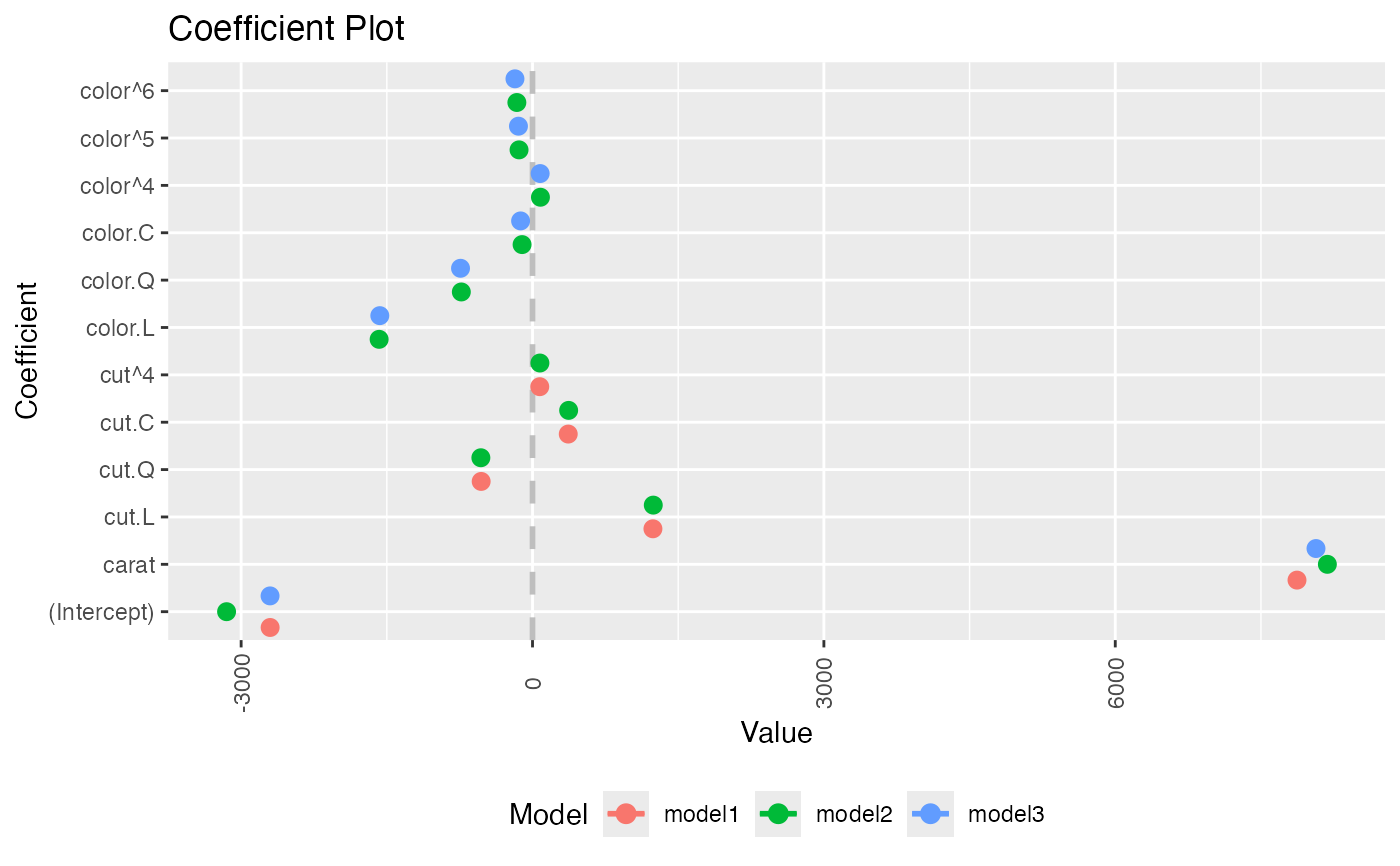Click the "Coefficient Plot" title
Screen dimensions: 1400x866
pos(286,29)
